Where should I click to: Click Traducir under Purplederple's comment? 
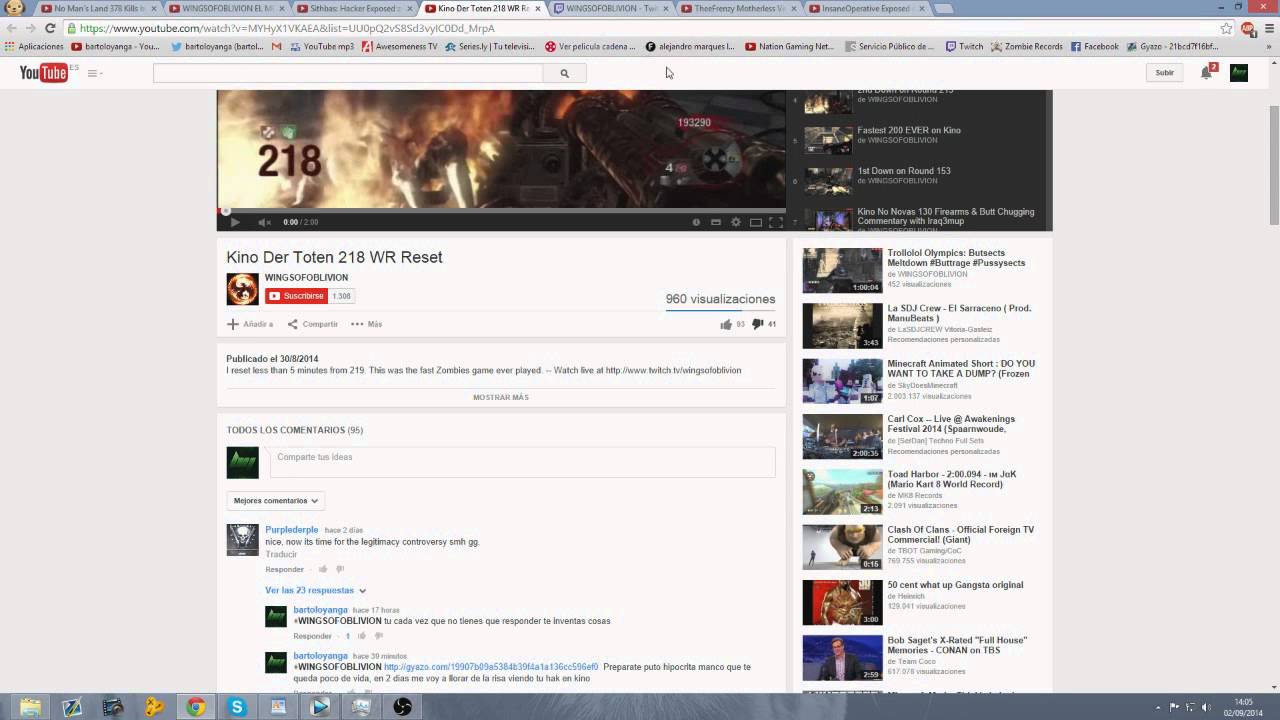click(x=281, y=554)
